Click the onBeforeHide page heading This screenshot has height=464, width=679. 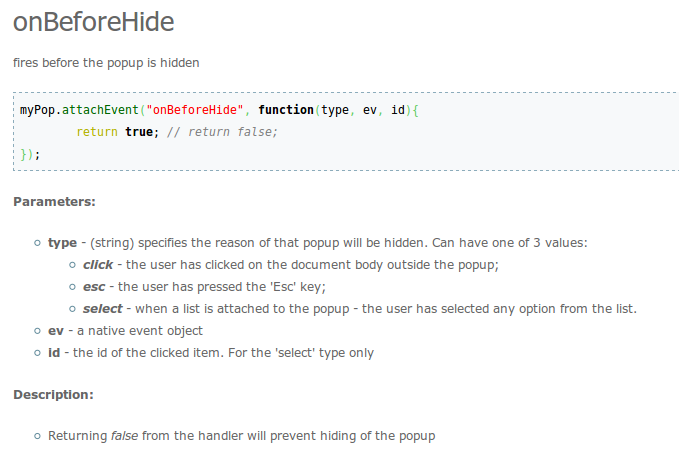94,22
